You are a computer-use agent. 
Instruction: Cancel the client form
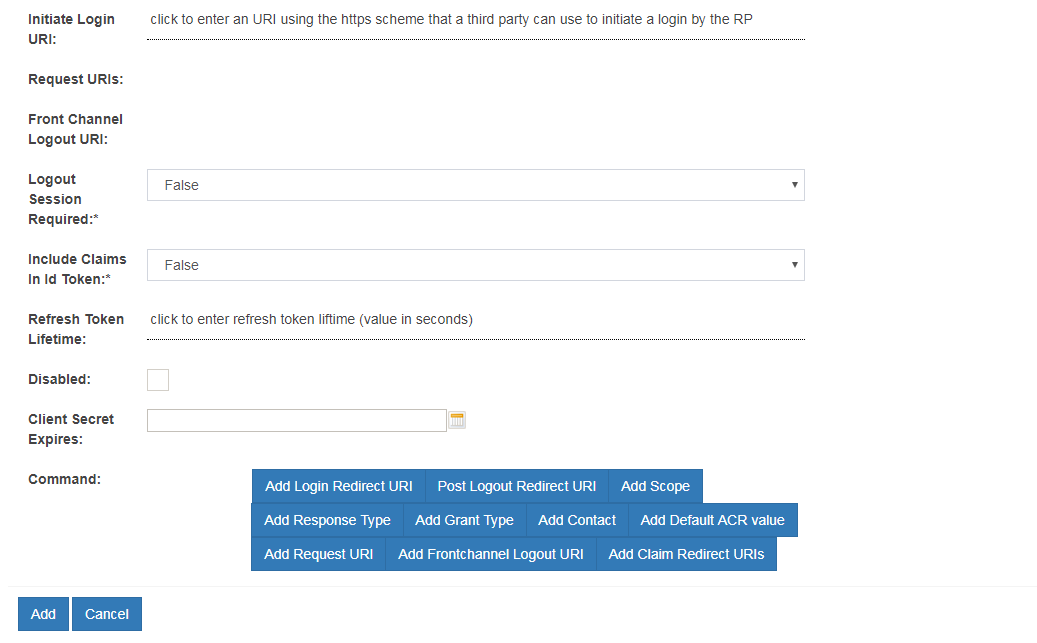click(107, 614)
